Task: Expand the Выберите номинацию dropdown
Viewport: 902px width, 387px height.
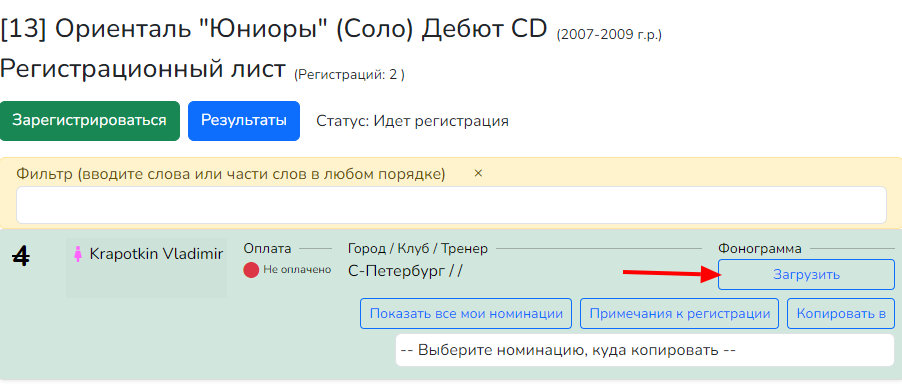Action: pos(645,350)
